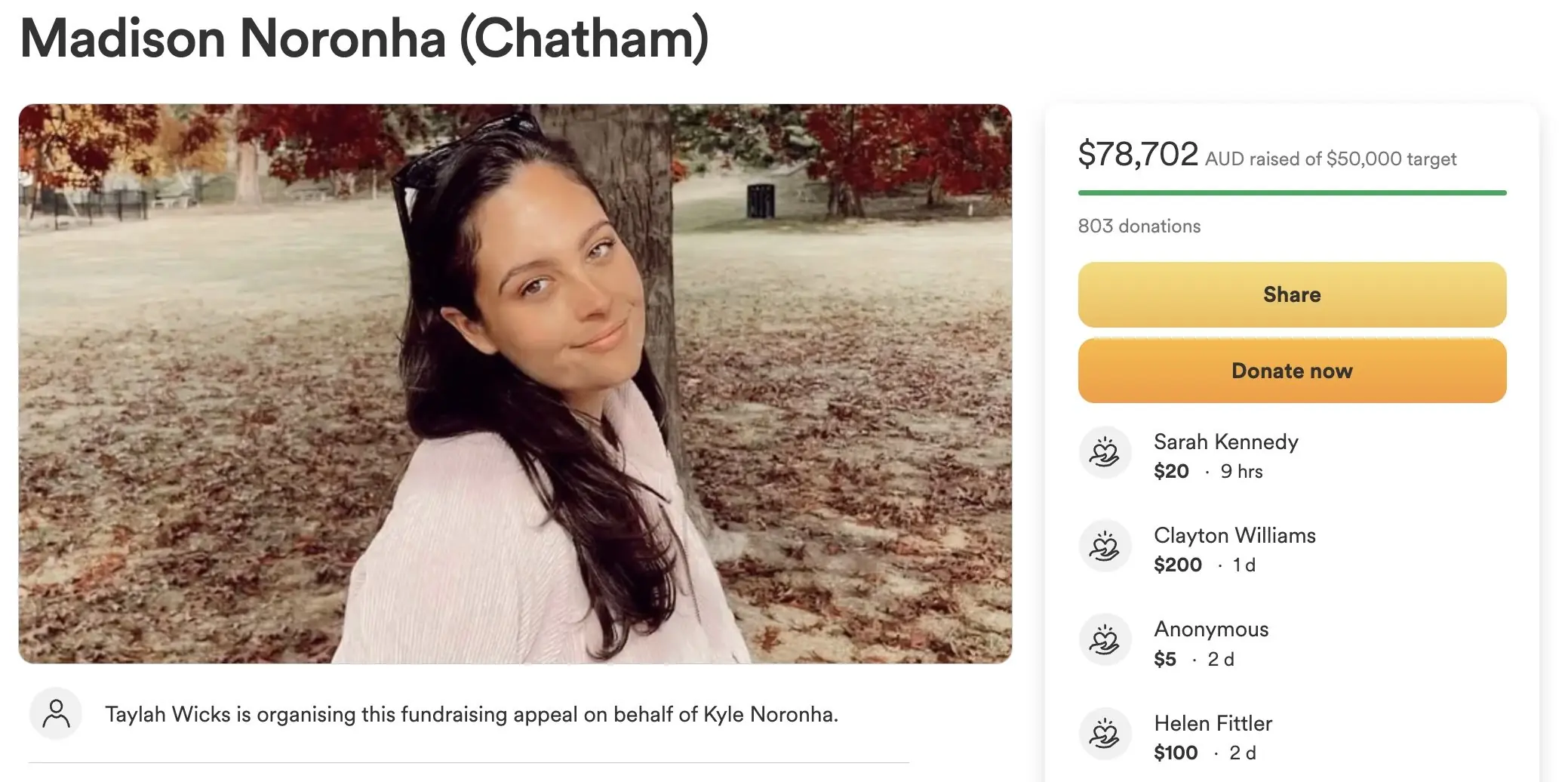Image resolution: width=1568 pixels, height=782 pixels.
Task: Click Helen Fittler's donation heart icon
Action: click(1104, 734)
